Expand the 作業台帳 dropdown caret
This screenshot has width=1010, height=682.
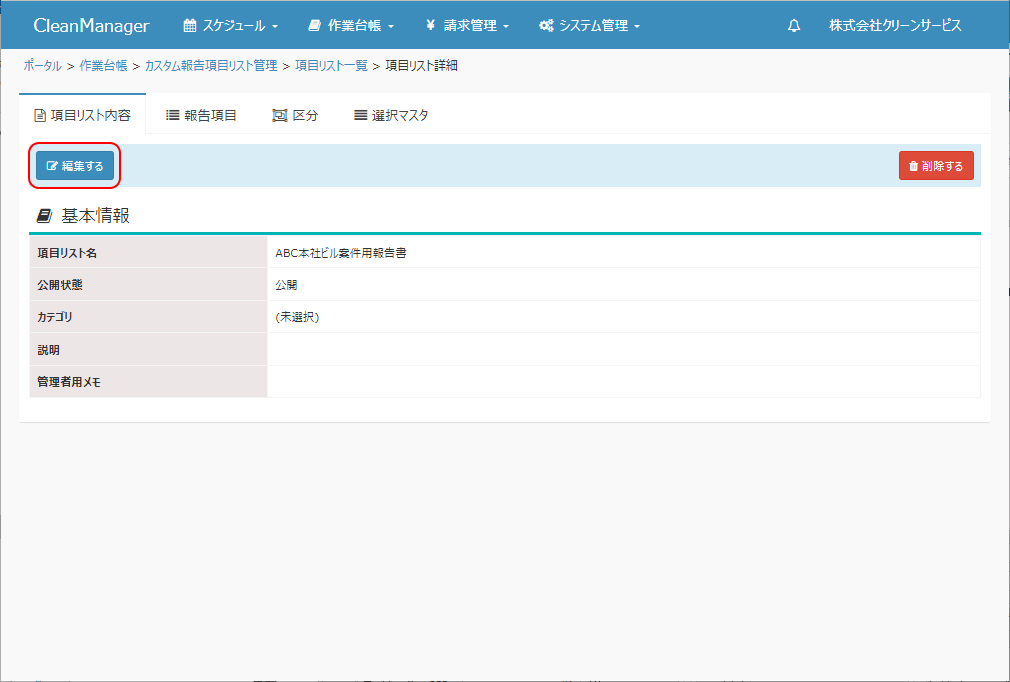[391, 27]
